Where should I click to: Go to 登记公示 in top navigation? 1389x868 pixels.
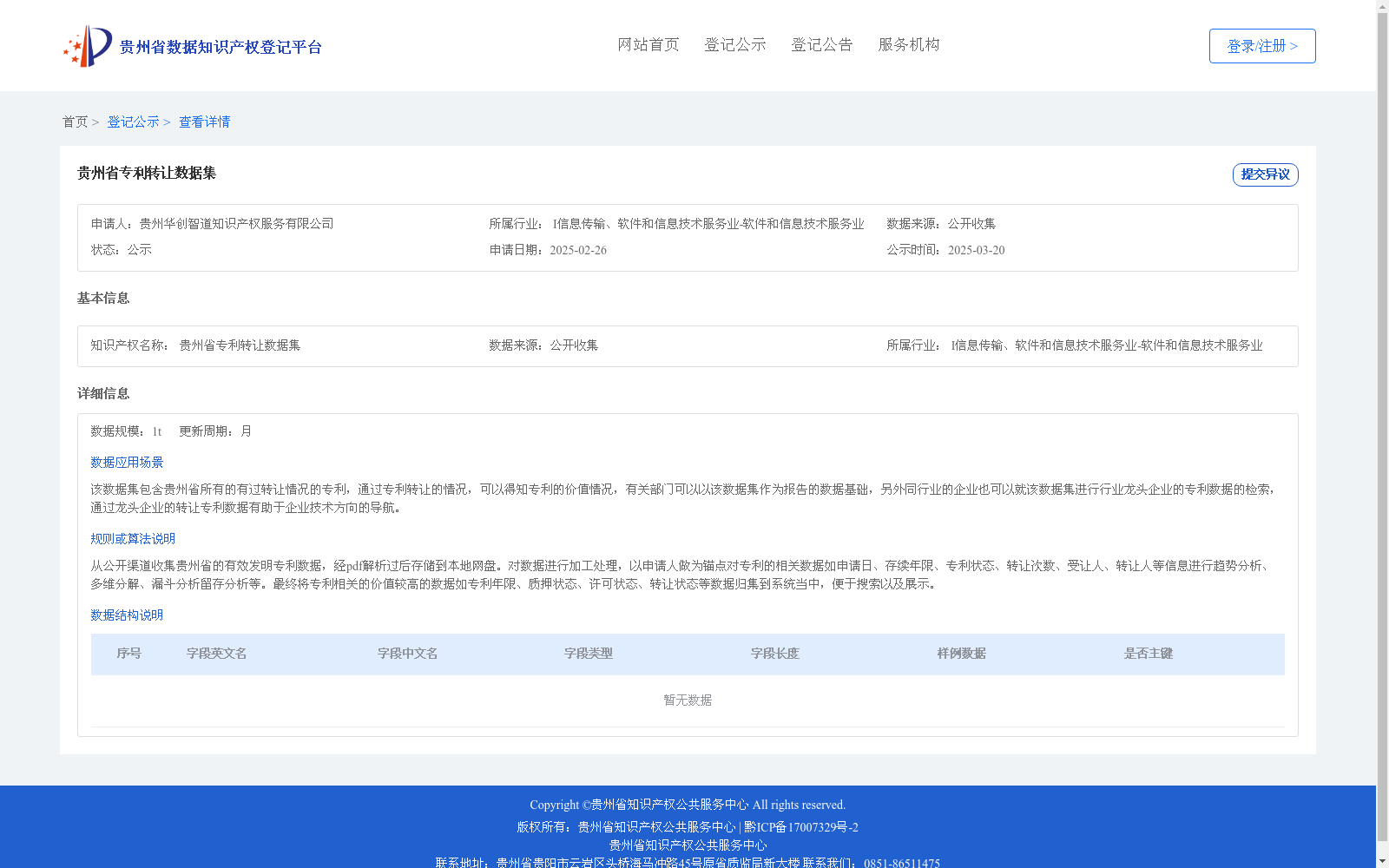[x=735, y=45]
